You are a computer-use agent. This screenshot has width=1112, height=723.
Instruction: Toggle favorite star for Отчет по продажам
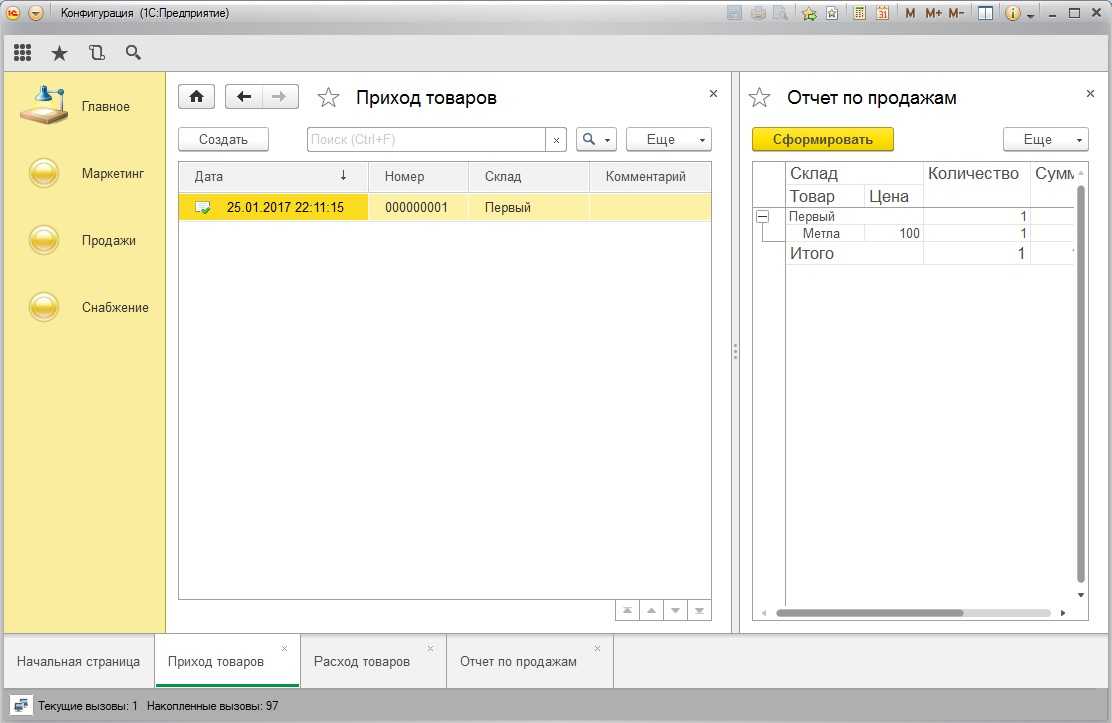[x=760, y=97]
